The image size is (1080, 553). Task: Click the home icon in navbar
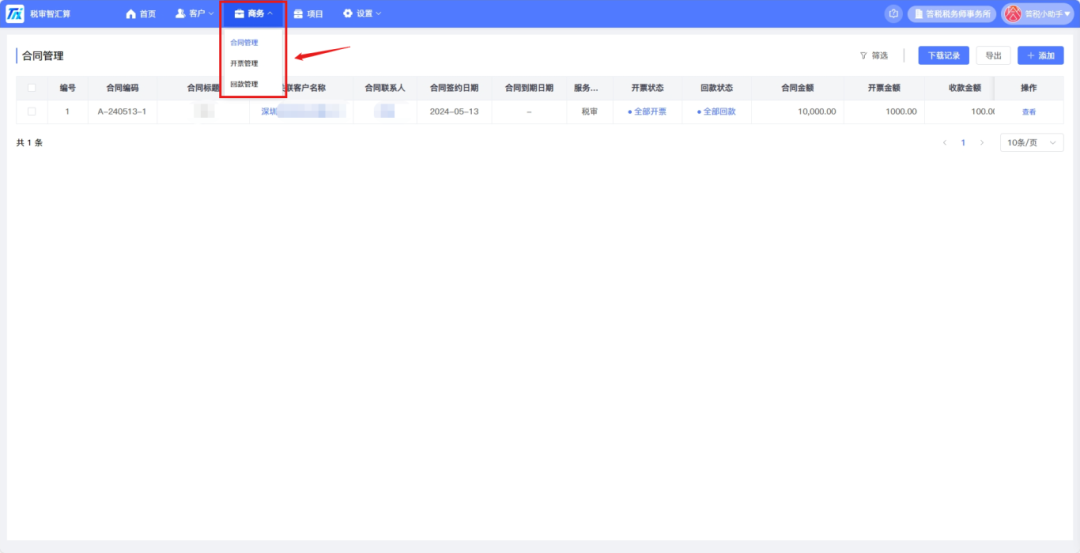[x=131, y=14]
